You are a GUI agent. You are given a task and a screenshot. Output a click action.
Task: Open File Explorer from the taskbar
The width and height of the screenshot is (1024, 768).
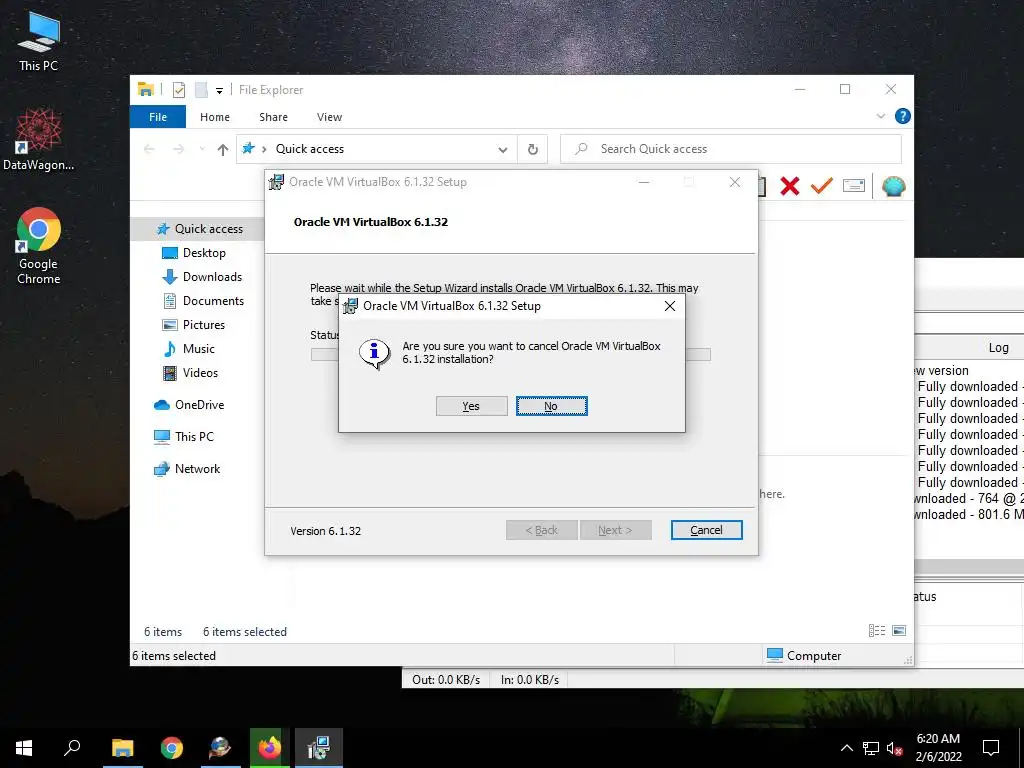(x=123, y=748)
